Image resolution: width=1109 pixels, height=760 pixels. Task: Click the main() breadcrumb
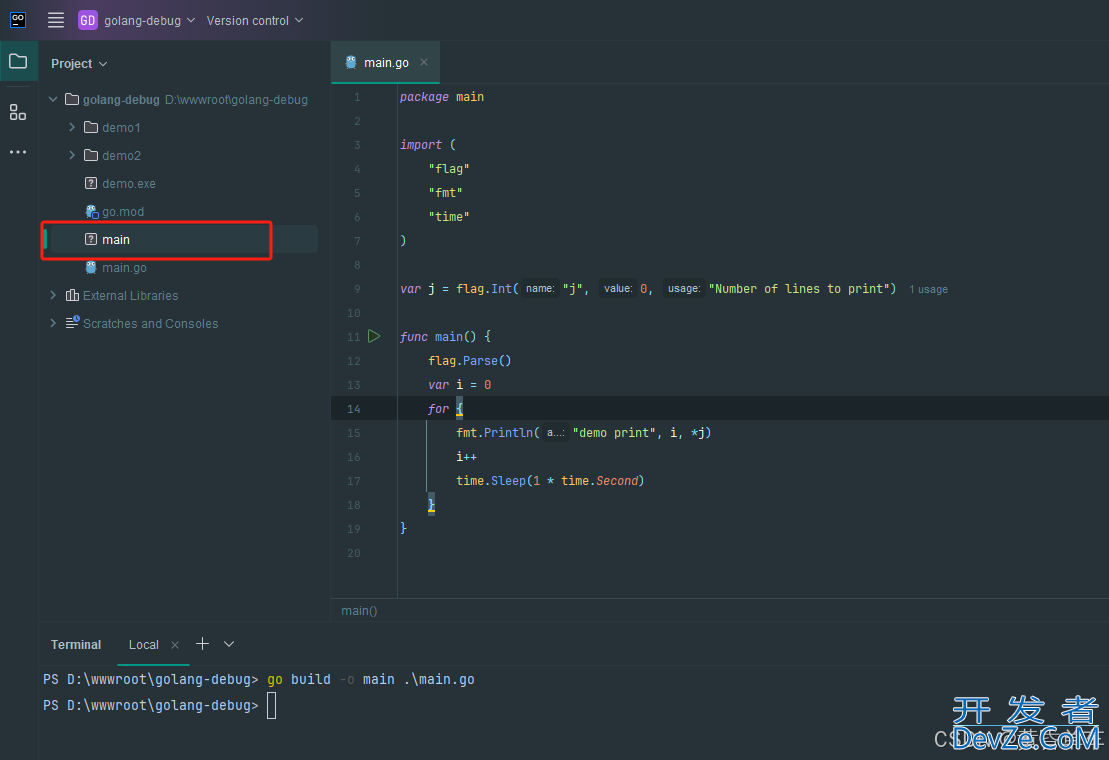tap(359, 611)
